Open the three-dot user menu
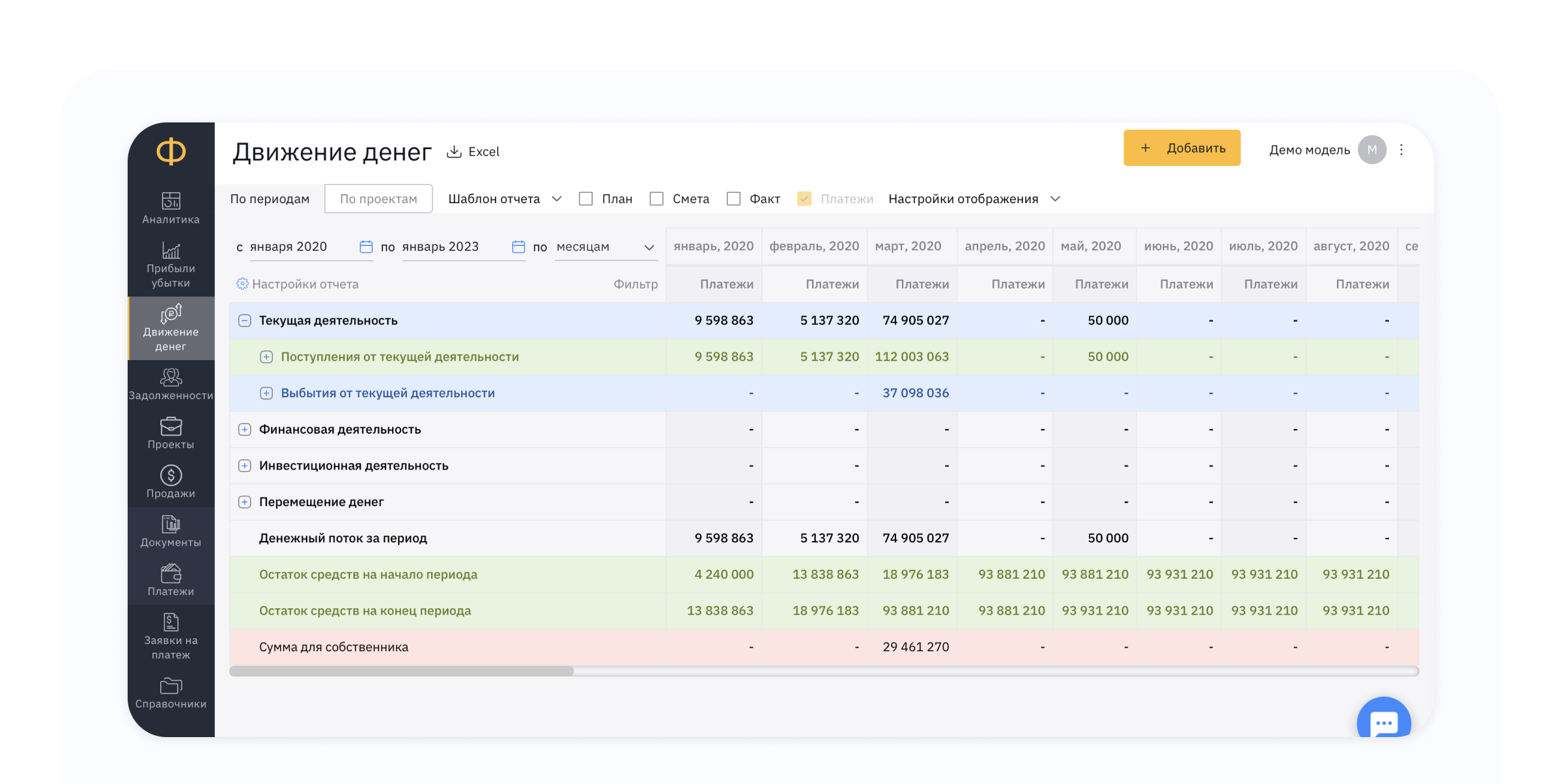Screen dimensions: 1563x784 [x=1401, y=150]
